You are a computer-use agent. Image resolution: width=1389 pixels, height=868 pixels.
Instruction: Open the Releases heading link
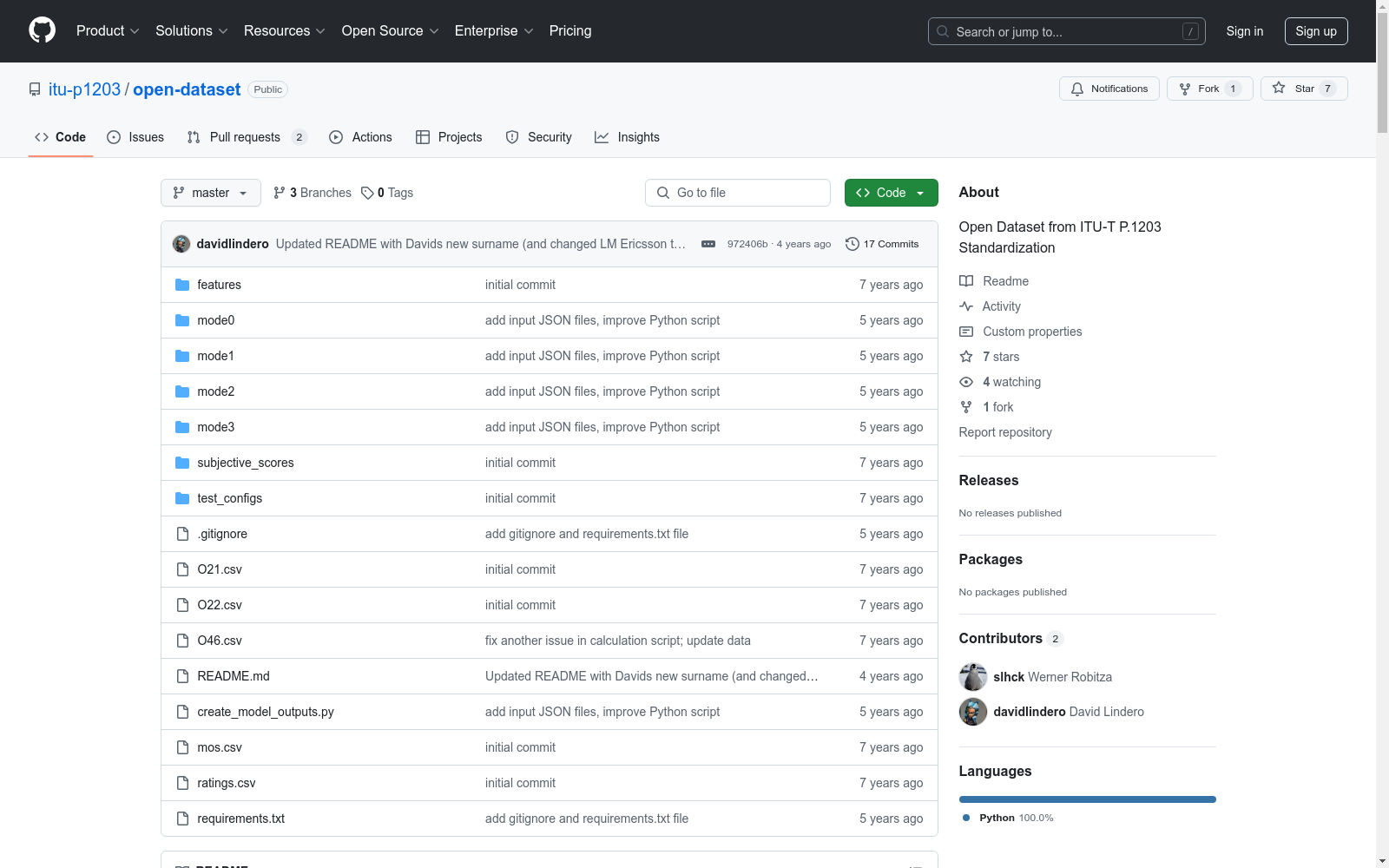(x=989, y=480)
